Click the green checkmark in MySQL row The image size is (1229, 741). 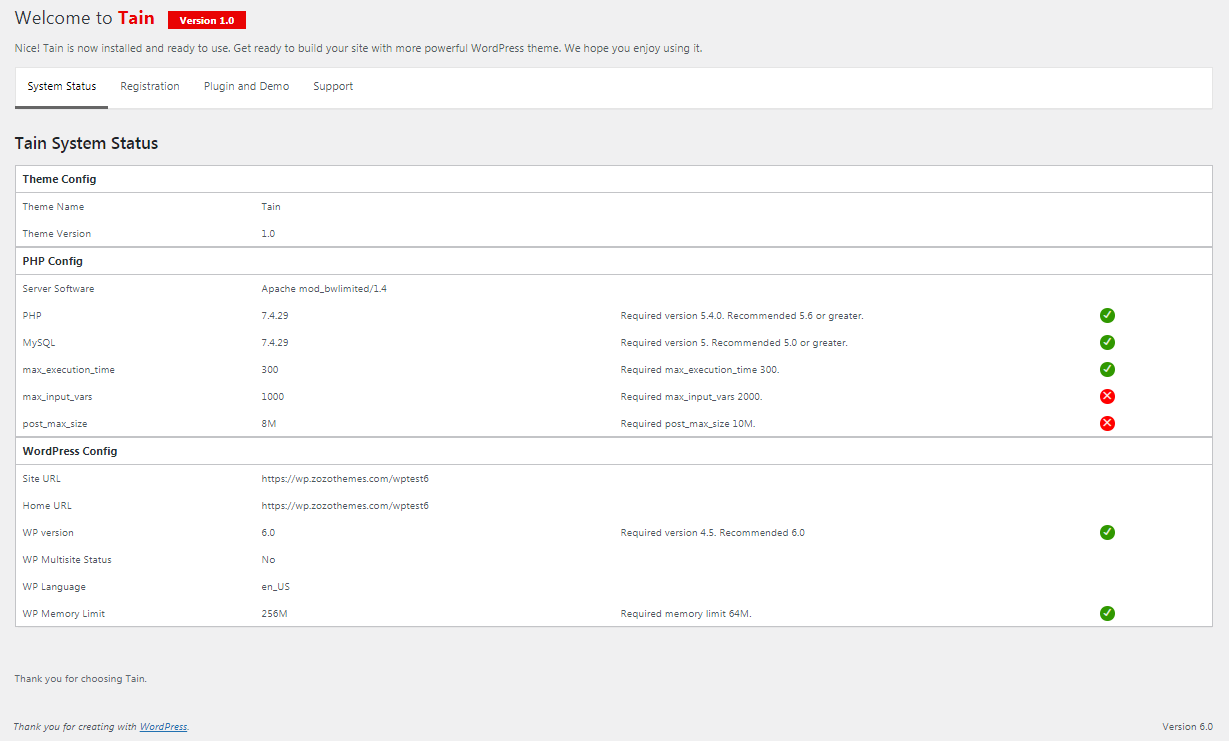1107,342
